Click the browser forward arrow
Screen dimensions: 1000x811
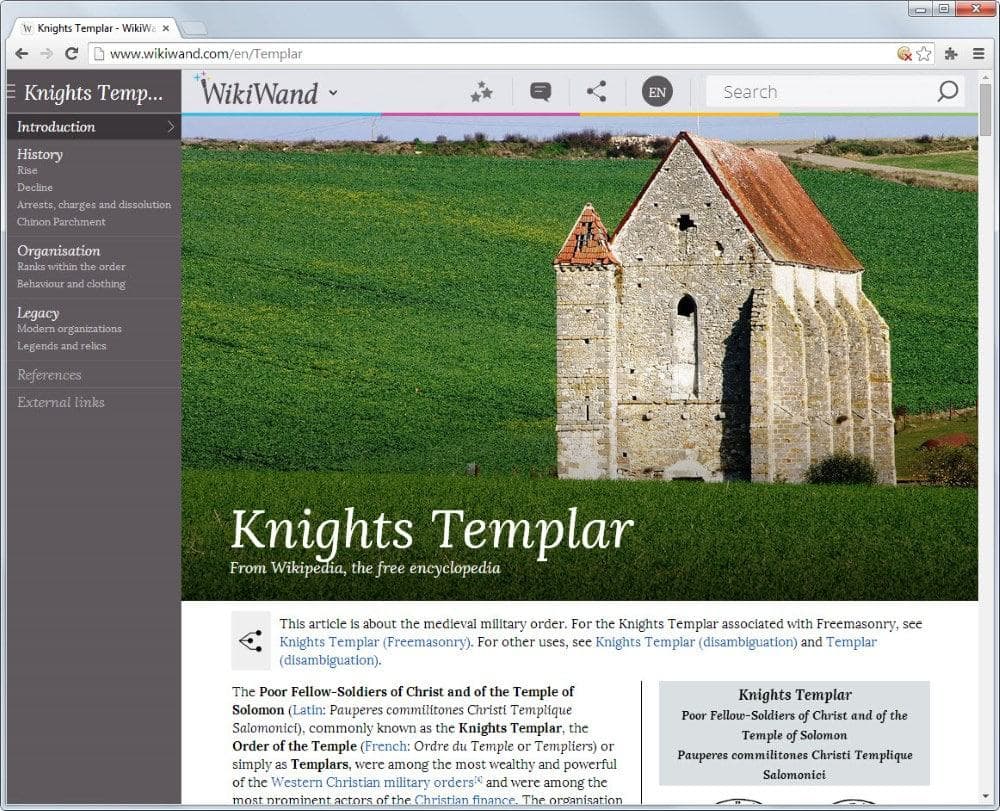click(x=47, y=54)
